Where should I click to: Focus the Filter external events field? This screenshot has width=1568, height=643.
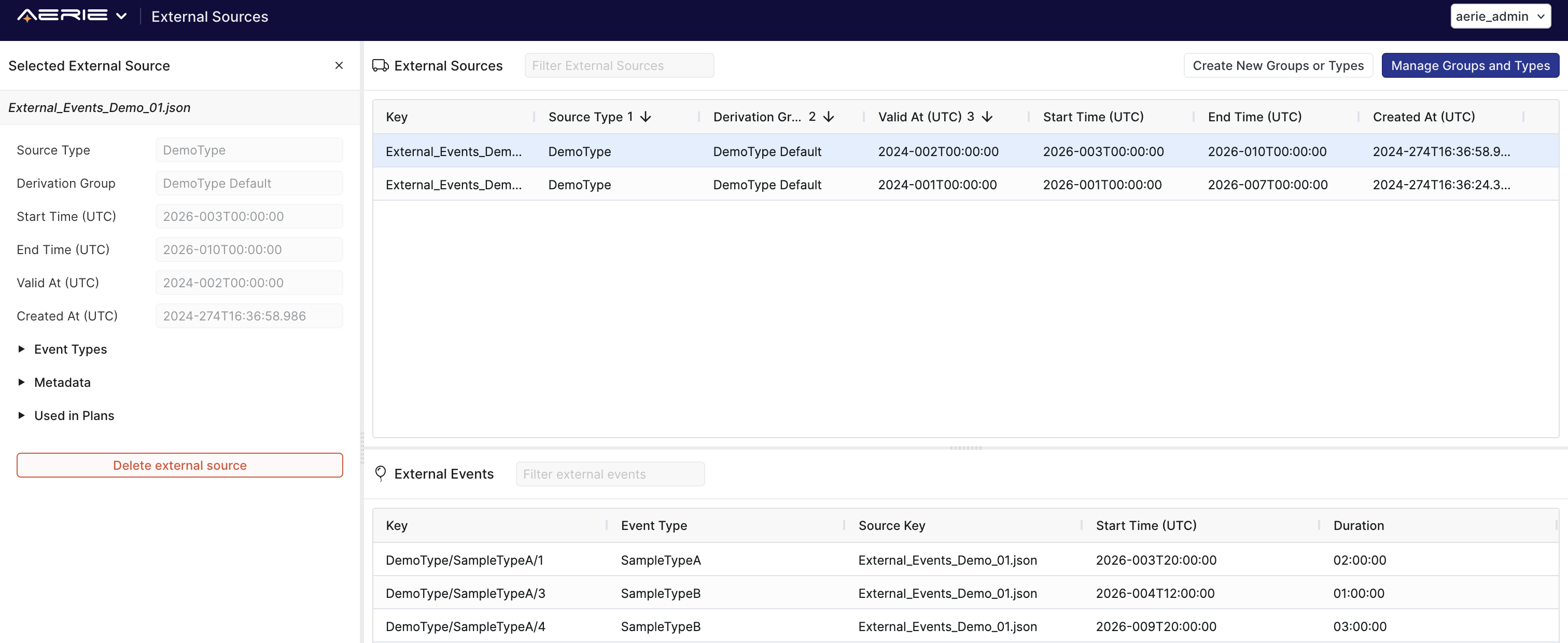point(610,474)
